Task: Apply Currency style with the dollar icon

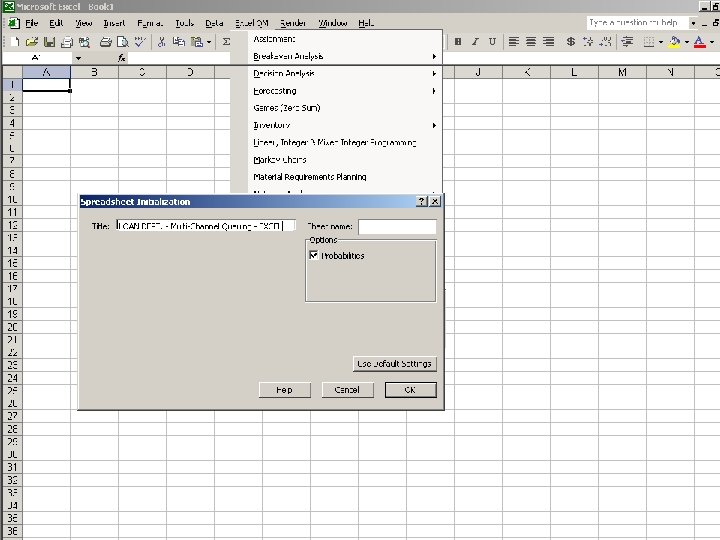Action: click(570, 42)
